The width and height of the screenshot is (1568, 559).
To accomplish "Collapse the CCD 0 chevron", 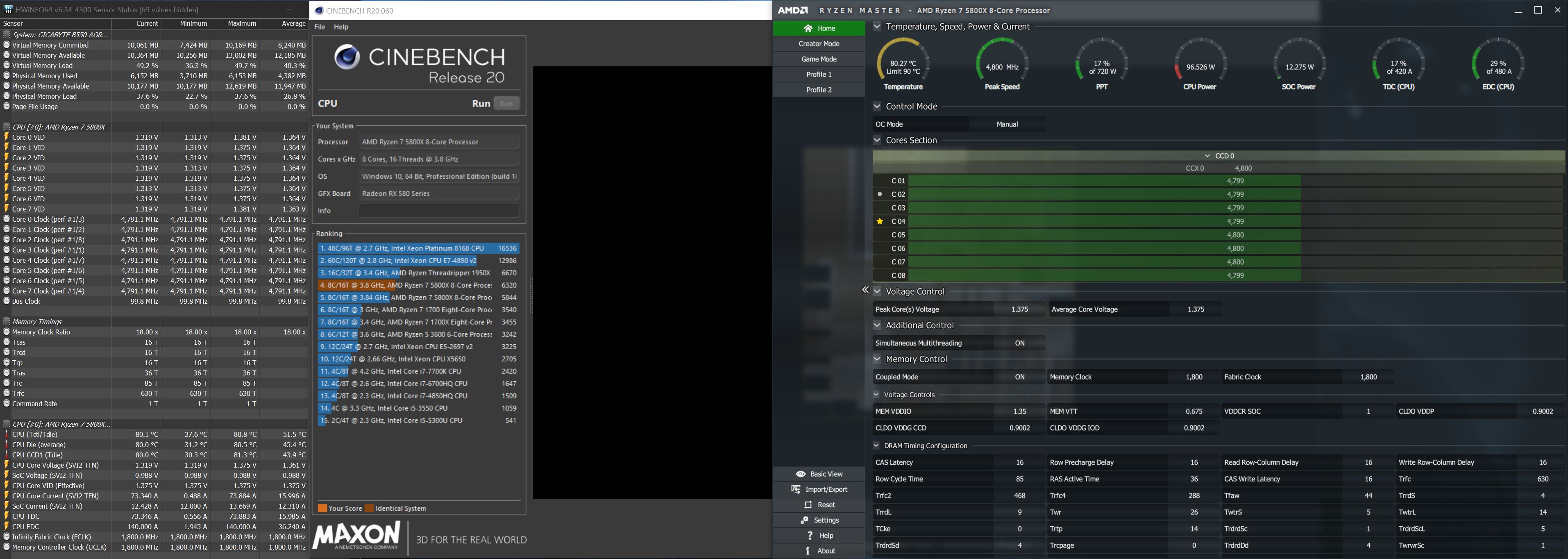I will (1207, 156).
